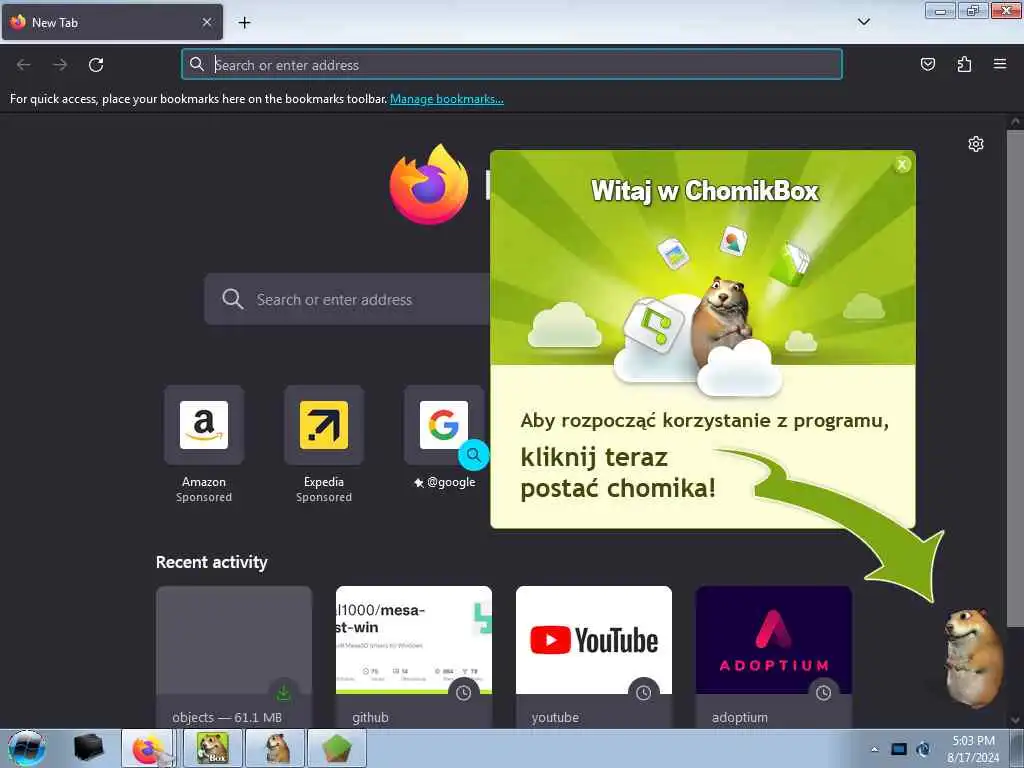
Task: Open new tab personalize gear icon
Action: [976, 144]
